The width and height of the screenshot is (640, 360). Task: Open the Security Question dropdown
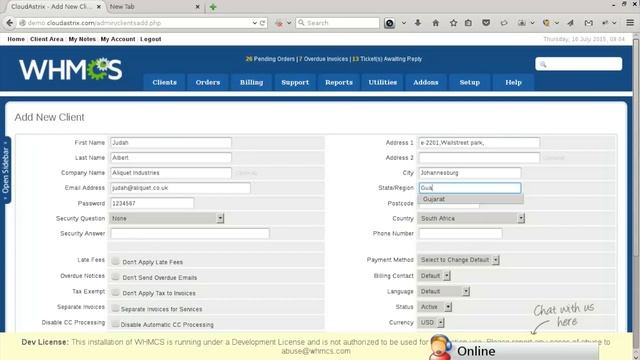167,218
